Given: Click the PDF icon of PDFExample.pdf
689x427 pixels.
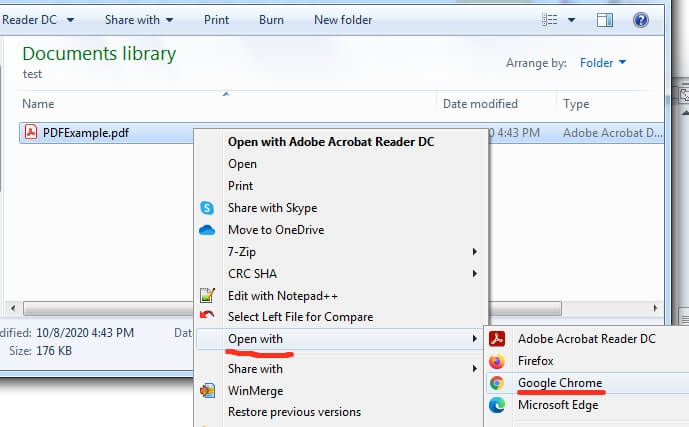Looking at the screenshot, I should pyautogui.click(x=31, y=132).
